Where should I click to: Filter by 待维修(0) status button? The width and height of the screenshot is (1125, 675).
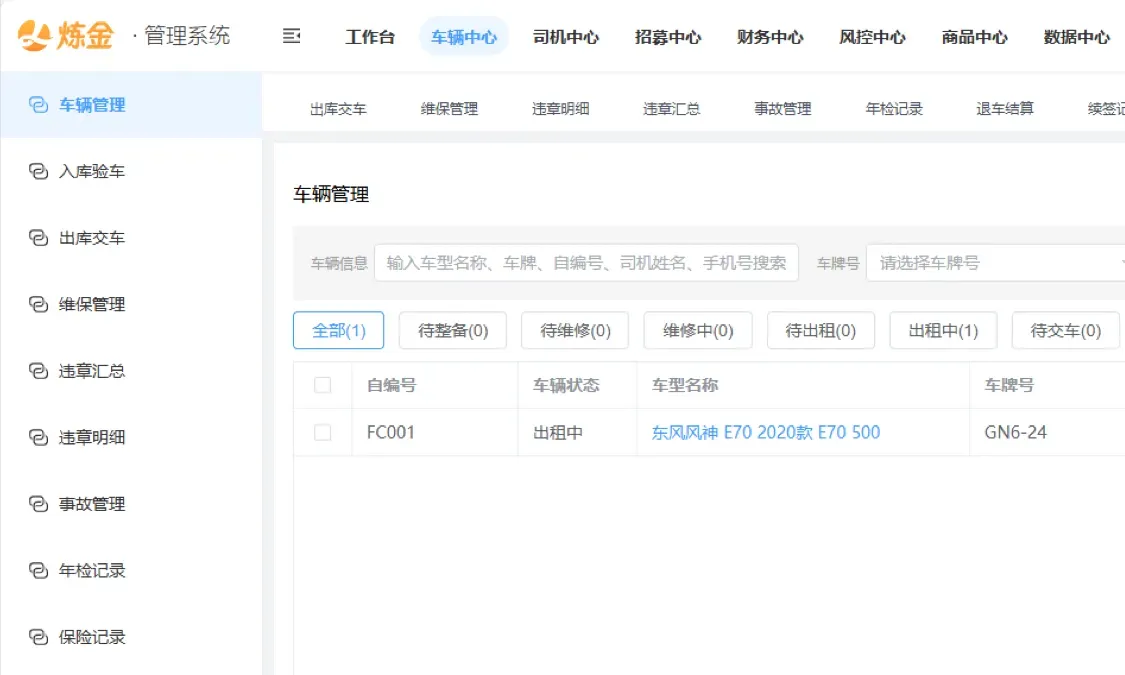coord(575,330)
